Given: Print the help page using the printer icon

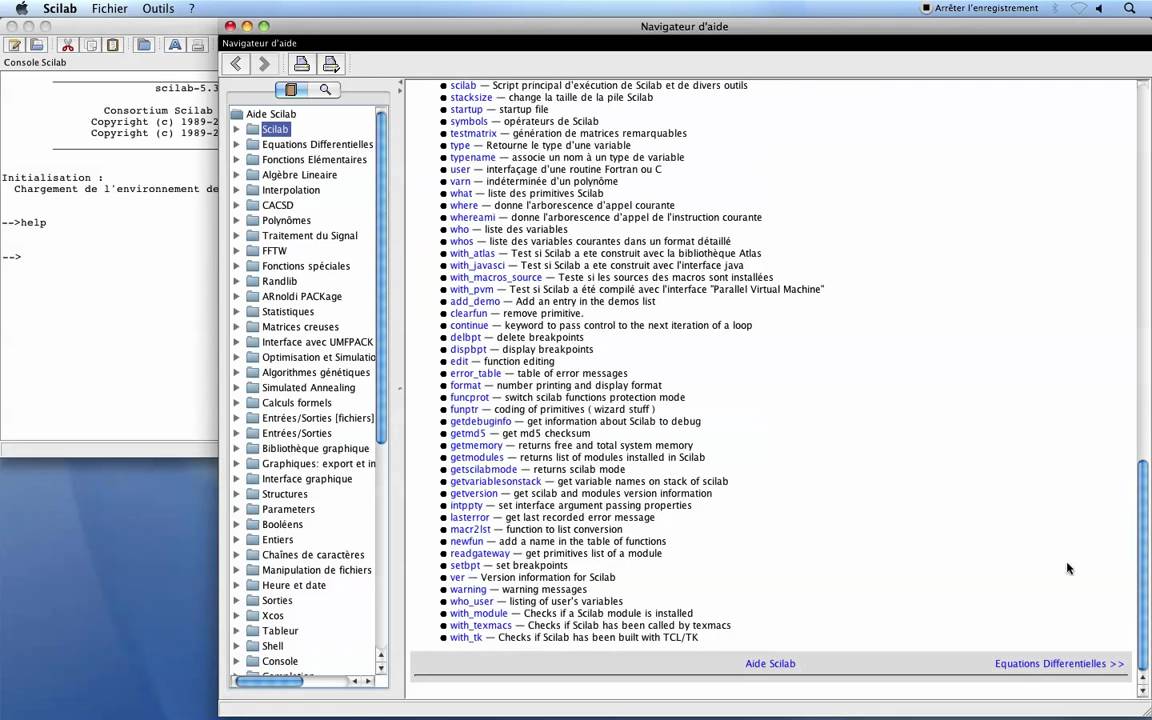Looking at the screenshot, I should 301,64.
